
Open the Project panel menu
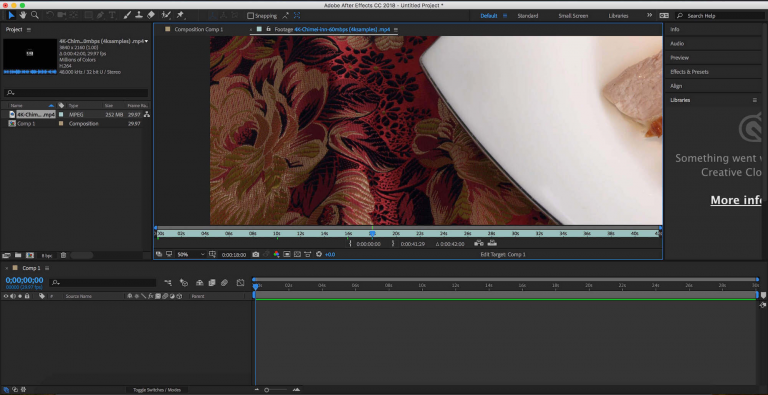(x=29, y=29)
